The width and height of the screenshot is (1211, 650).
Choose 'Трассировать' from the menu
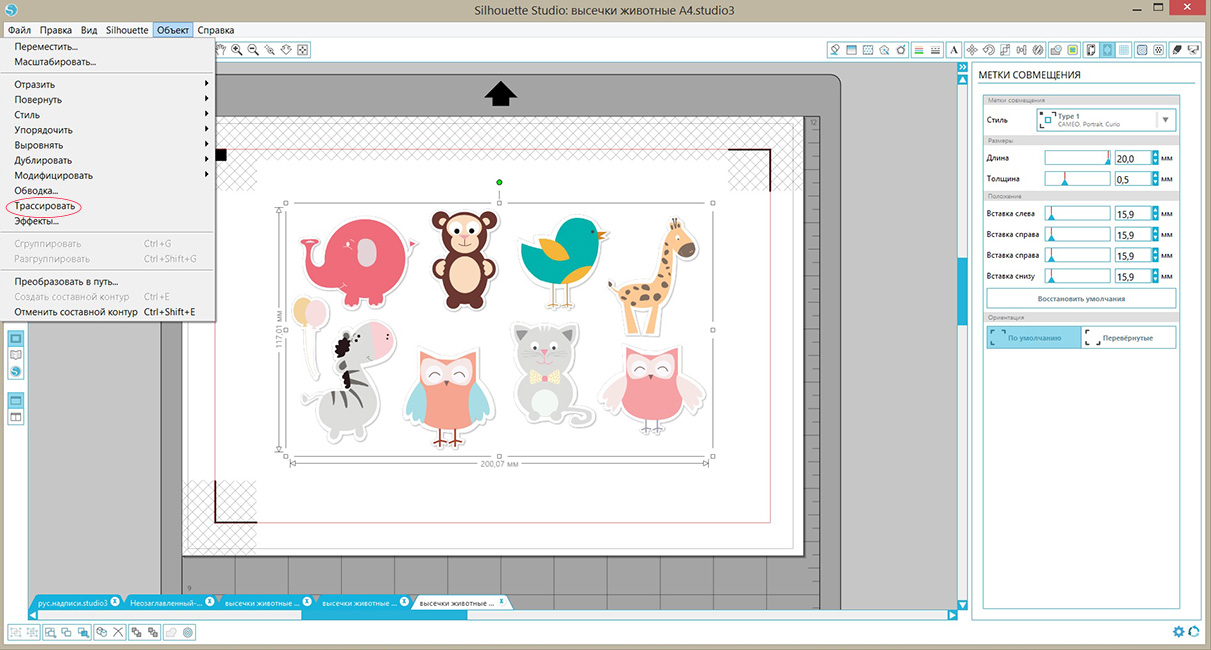[x=45, y=206]
